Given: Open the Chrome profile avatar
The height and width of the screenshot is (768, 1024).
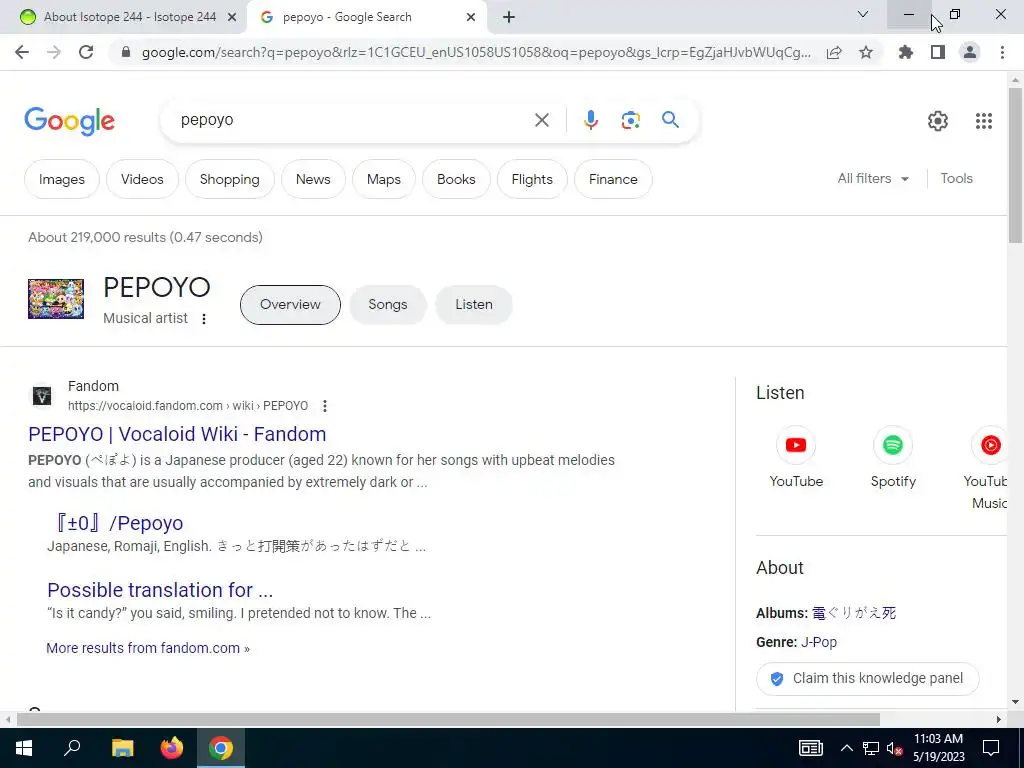Looking at the screenshot, I should 970,52.
